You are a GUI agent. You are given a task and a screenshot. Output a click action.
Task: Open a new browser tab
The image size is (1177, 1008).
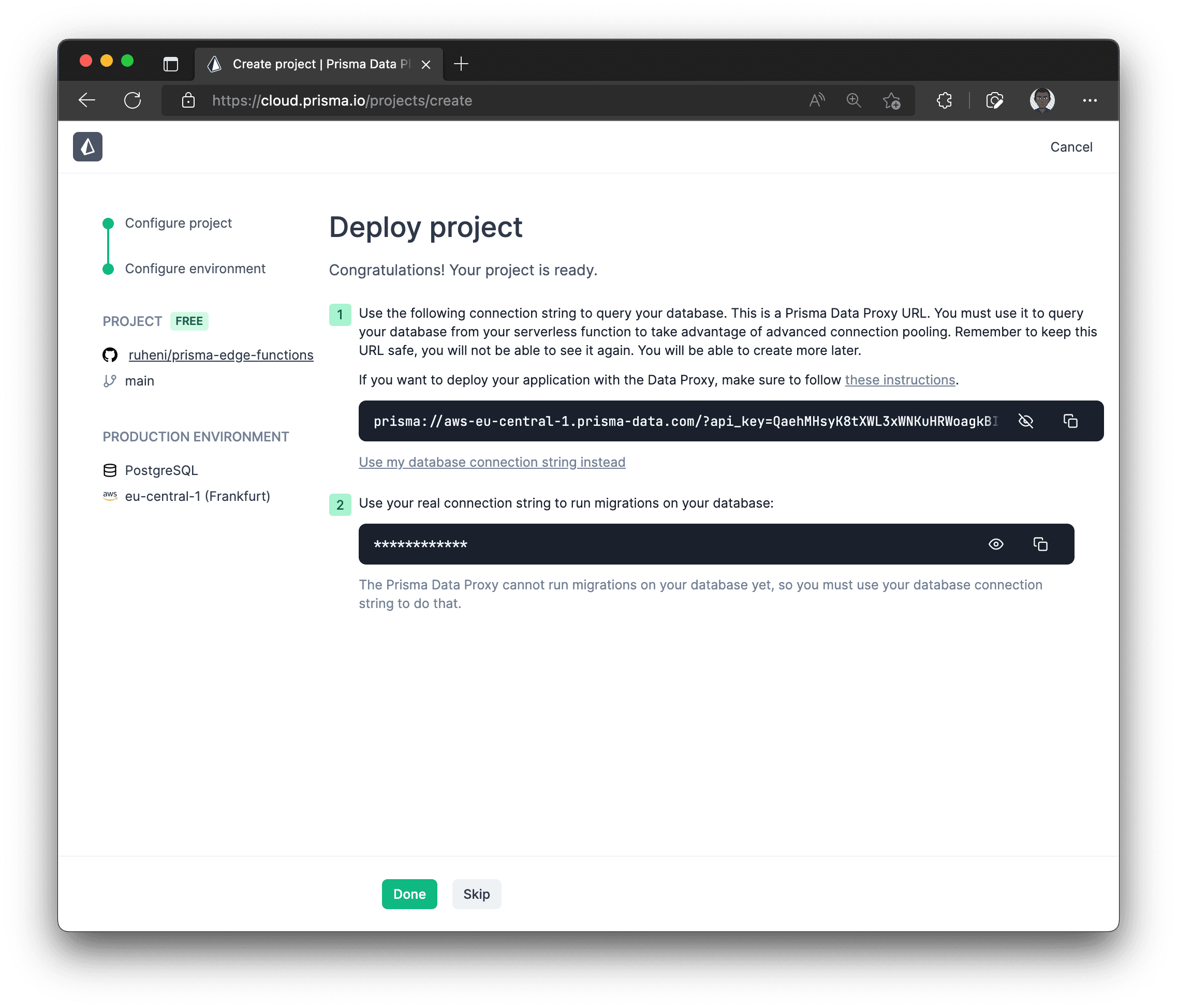[x=461, y=64]
